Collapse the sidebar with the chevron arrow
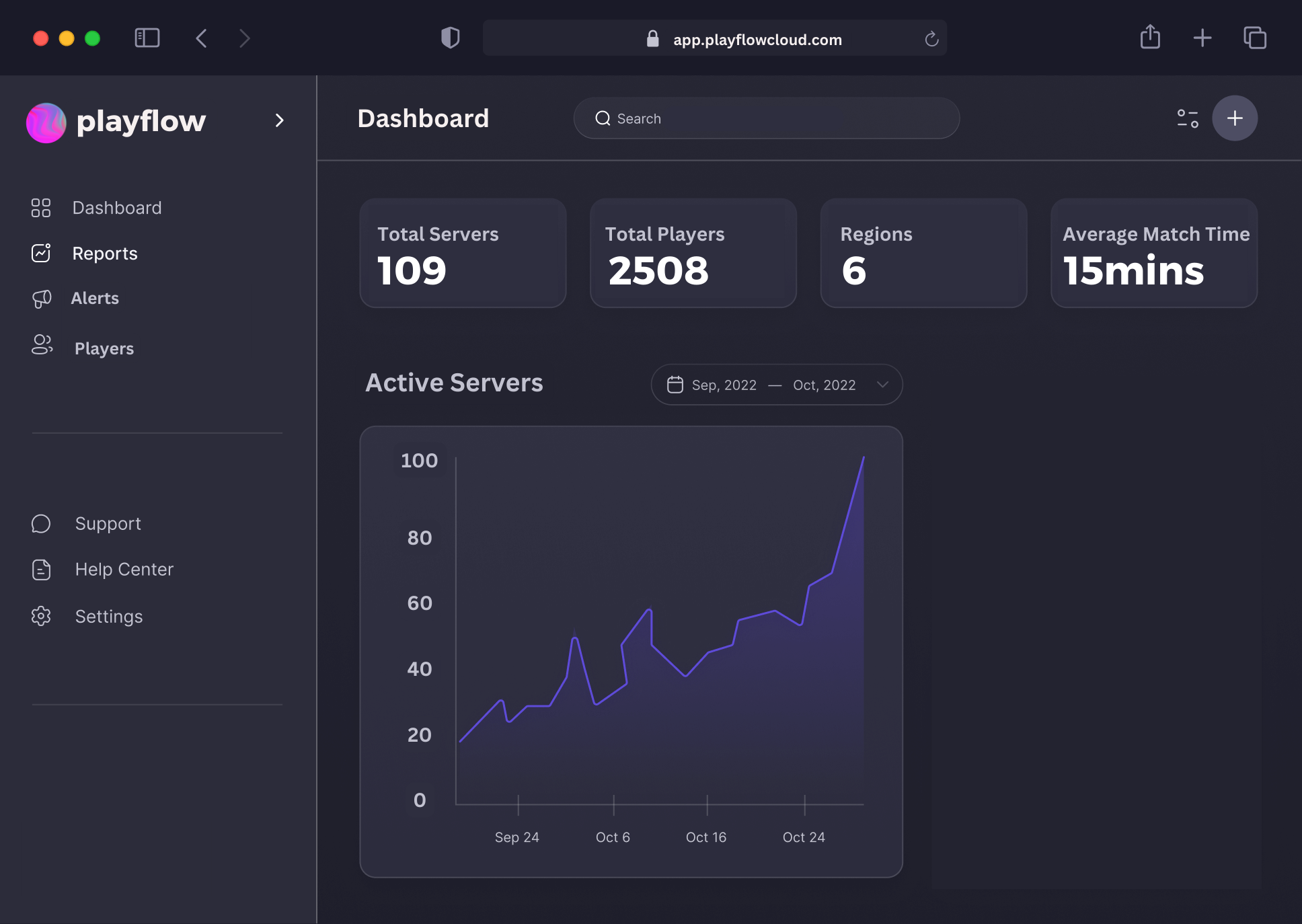The height and width of the screenshot is (924, 1302). [x=280, y=120]
